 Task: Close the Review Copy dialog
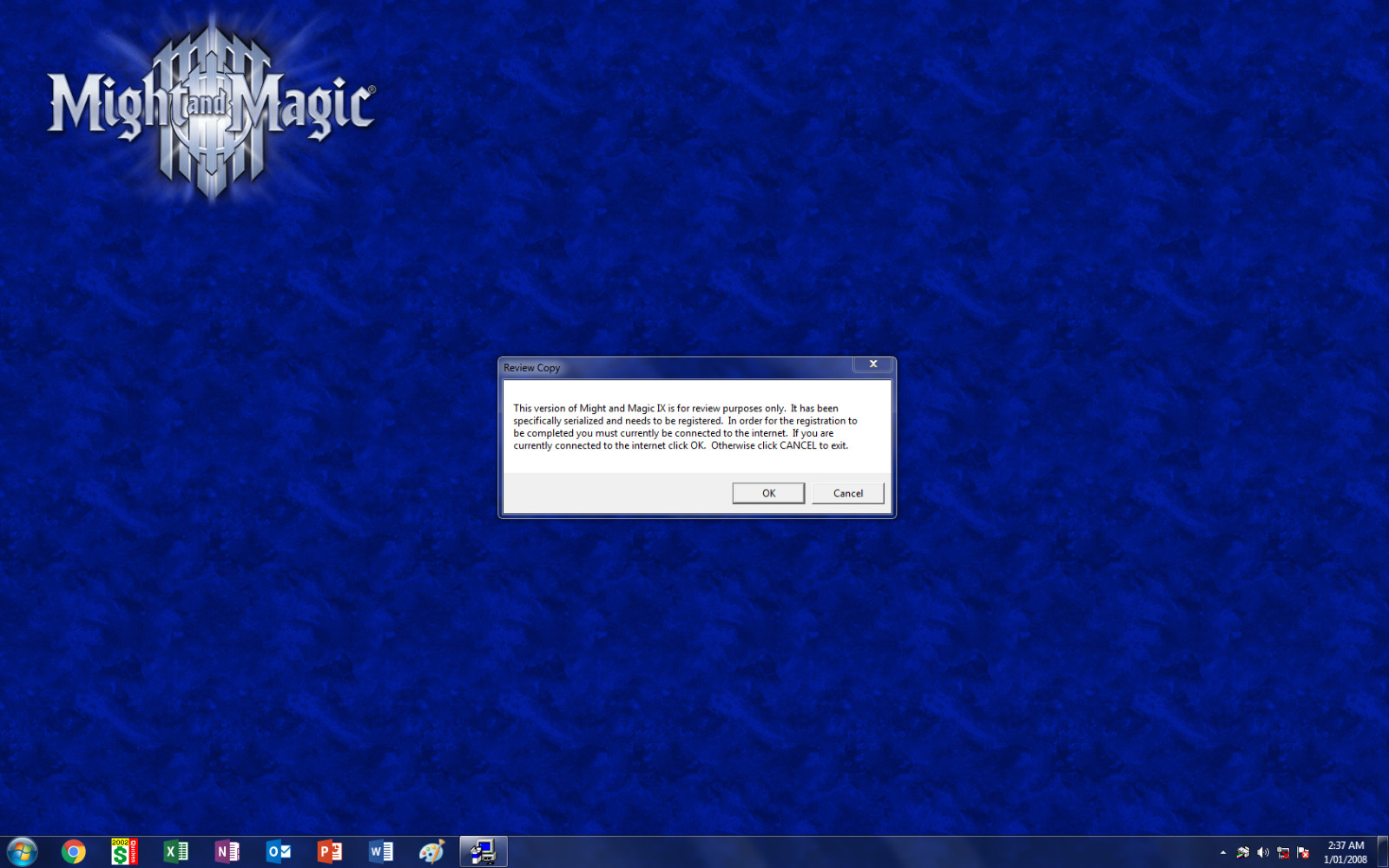(x=873, y=365)
